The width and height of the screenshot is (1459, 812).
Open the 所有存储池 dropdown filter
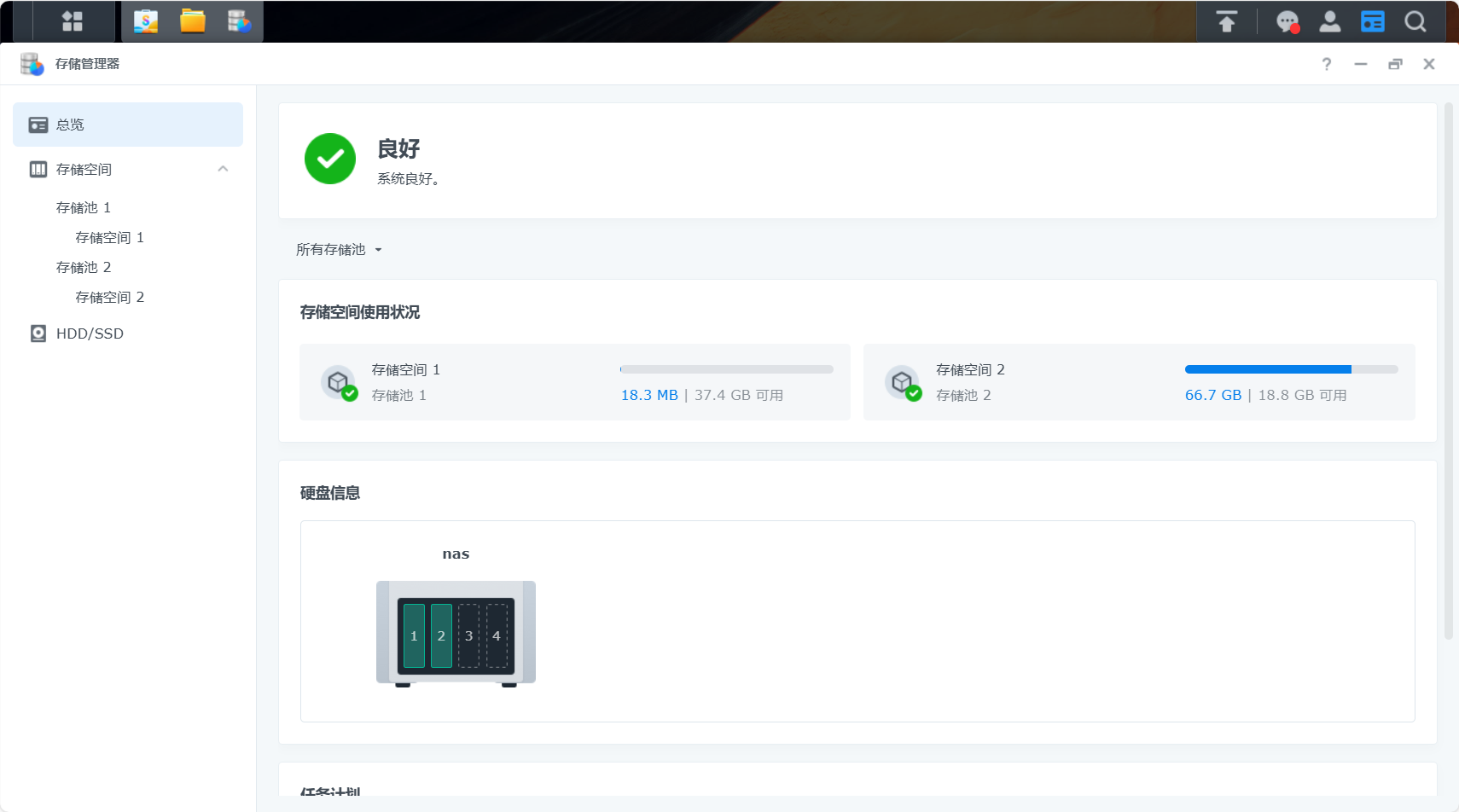tap(339, 250)
